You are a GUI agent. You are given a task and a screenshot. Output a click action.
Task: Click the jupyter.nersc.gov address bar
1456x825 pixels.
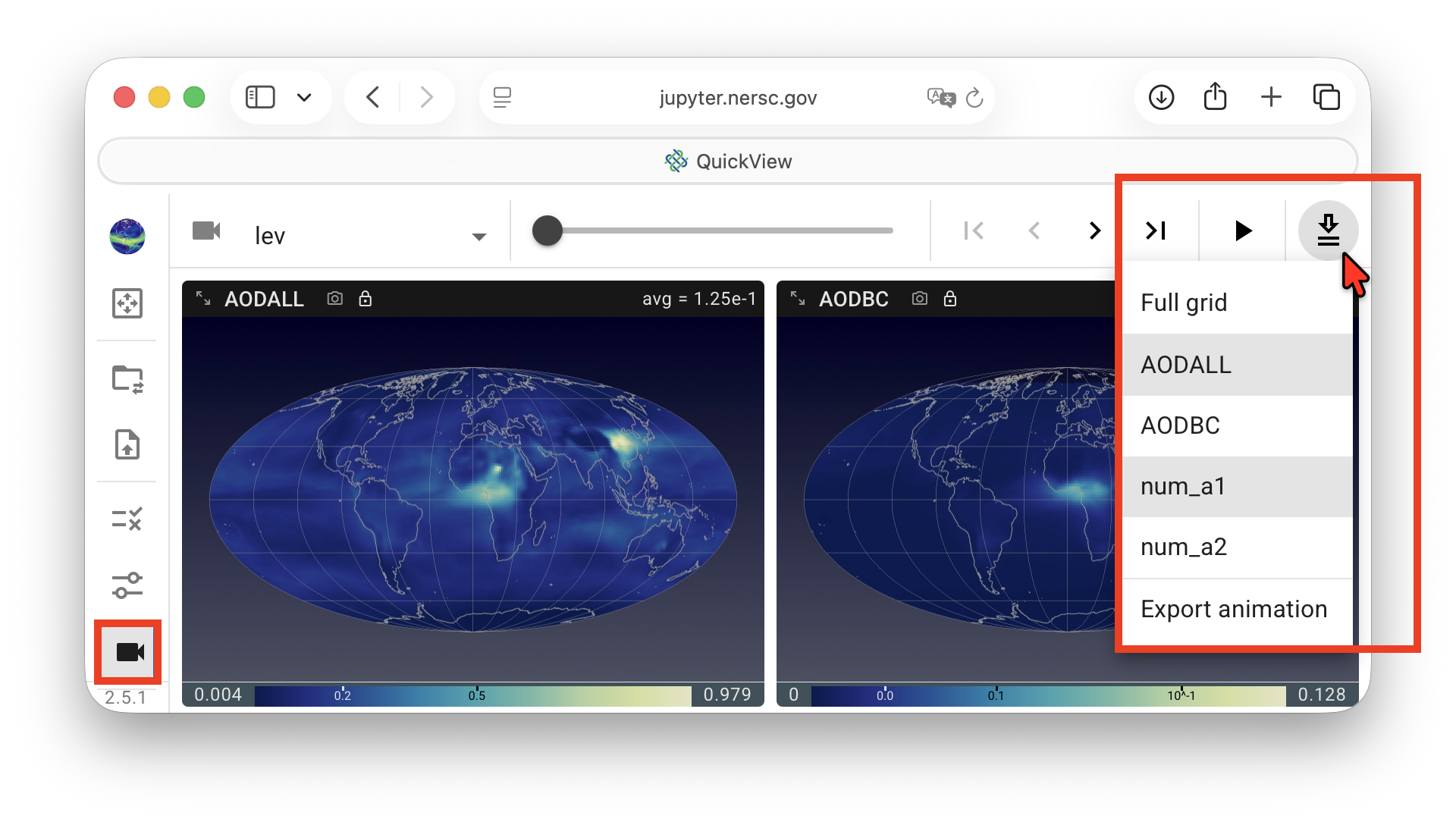click(x=737, y=98)
